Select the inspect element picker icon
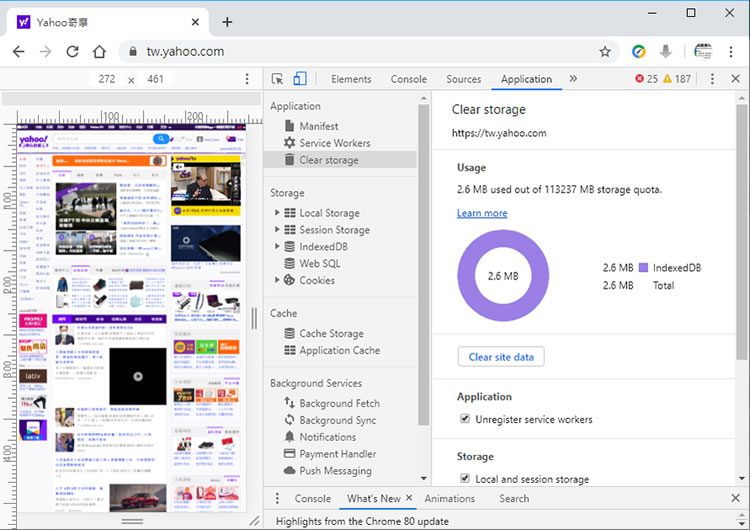Image resolution: width=750 pixels, height=530 pixels. (277, 79)
